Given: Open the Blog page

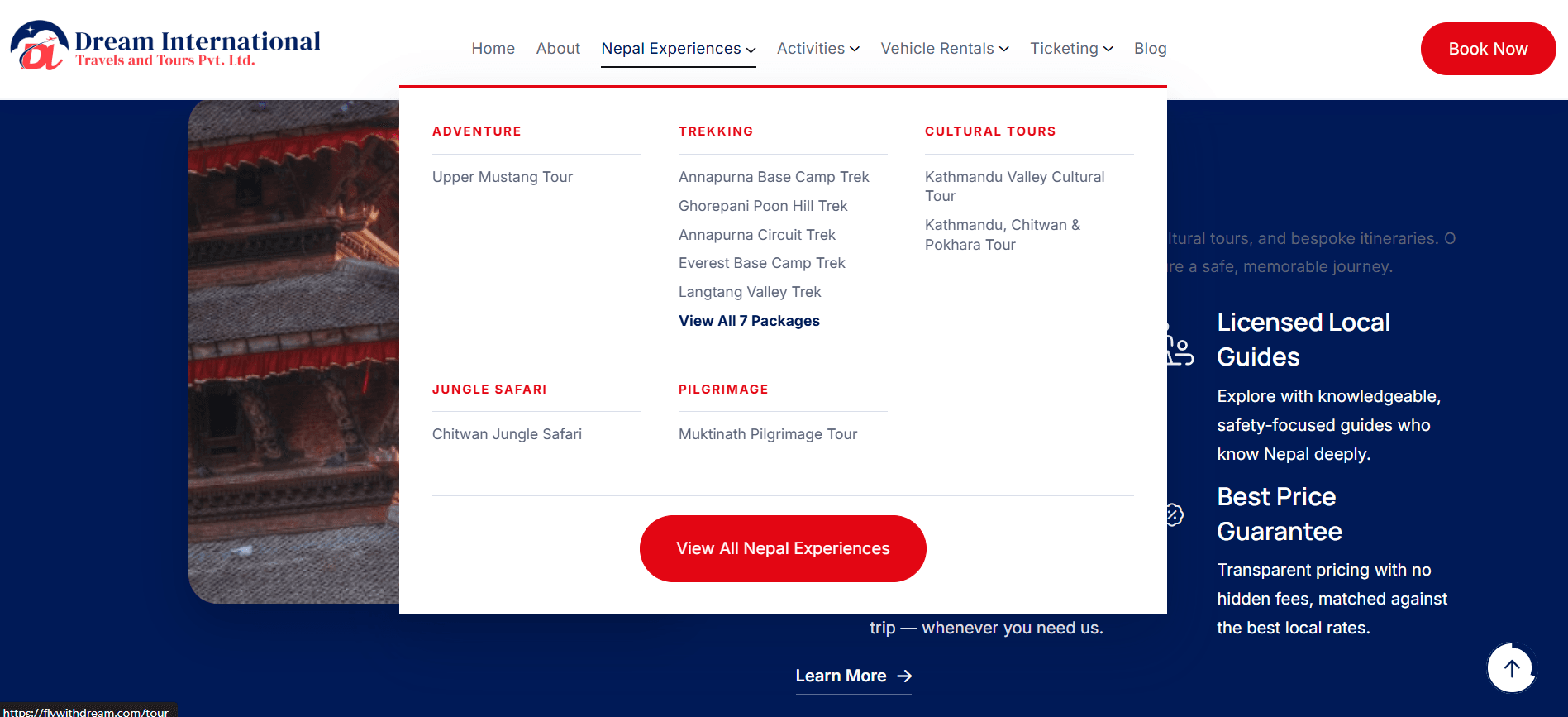Looking at the screenshot, I should pos(1150,49).
